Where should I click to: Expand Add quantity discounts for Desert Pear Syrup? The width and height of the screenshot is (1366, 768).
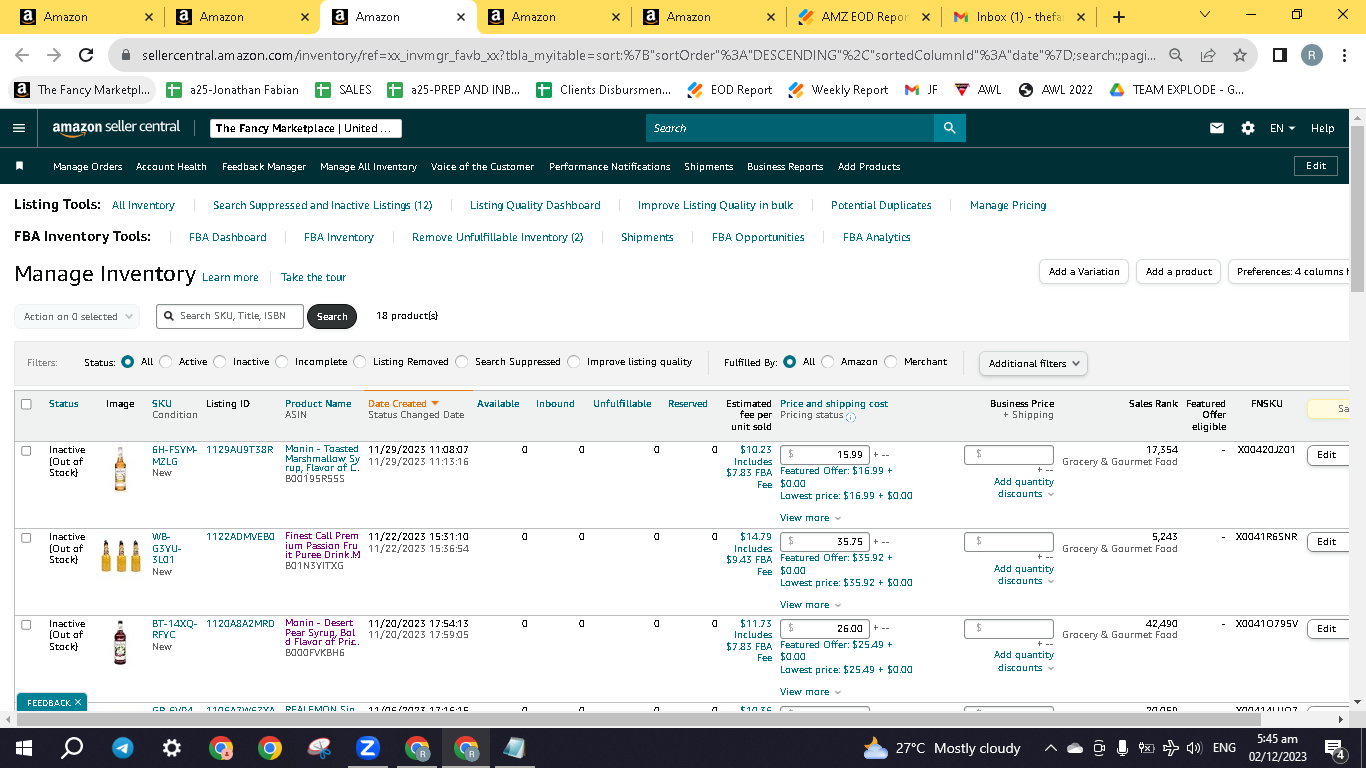(x=1024, y=661)
